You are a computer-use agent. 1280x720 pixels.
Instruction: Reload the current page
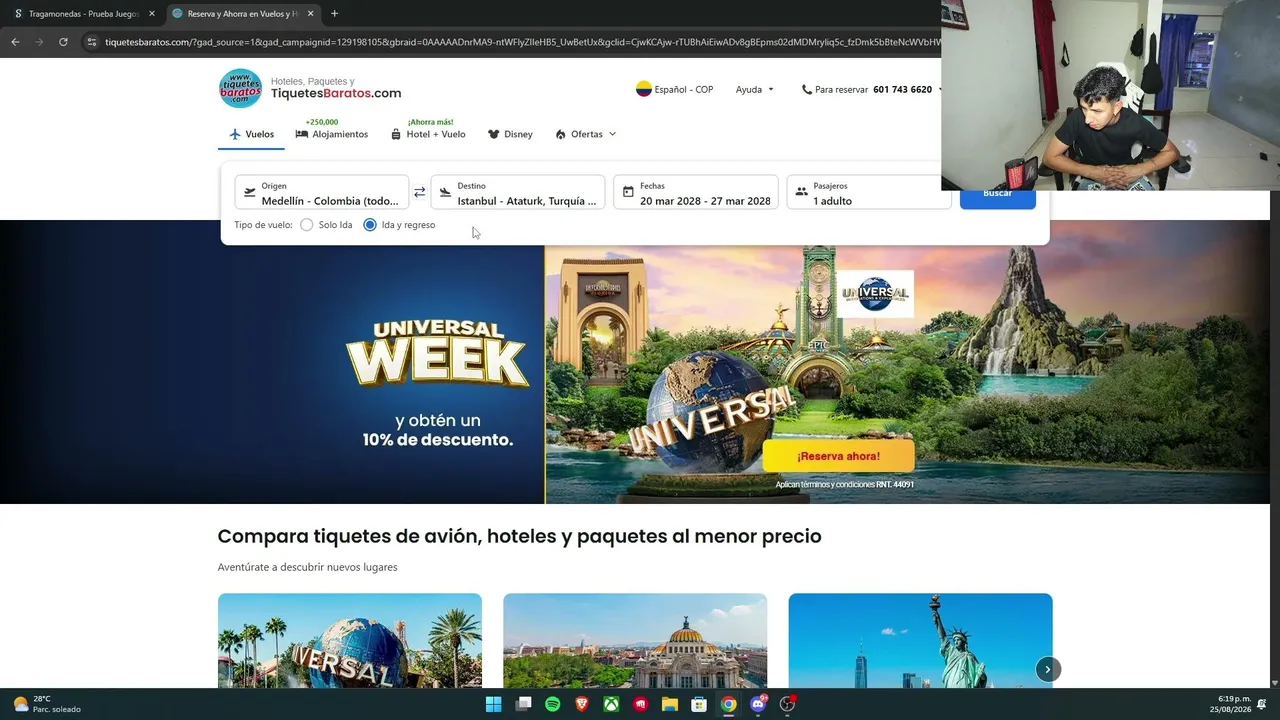pyautogui.click(x=63, y=42)
